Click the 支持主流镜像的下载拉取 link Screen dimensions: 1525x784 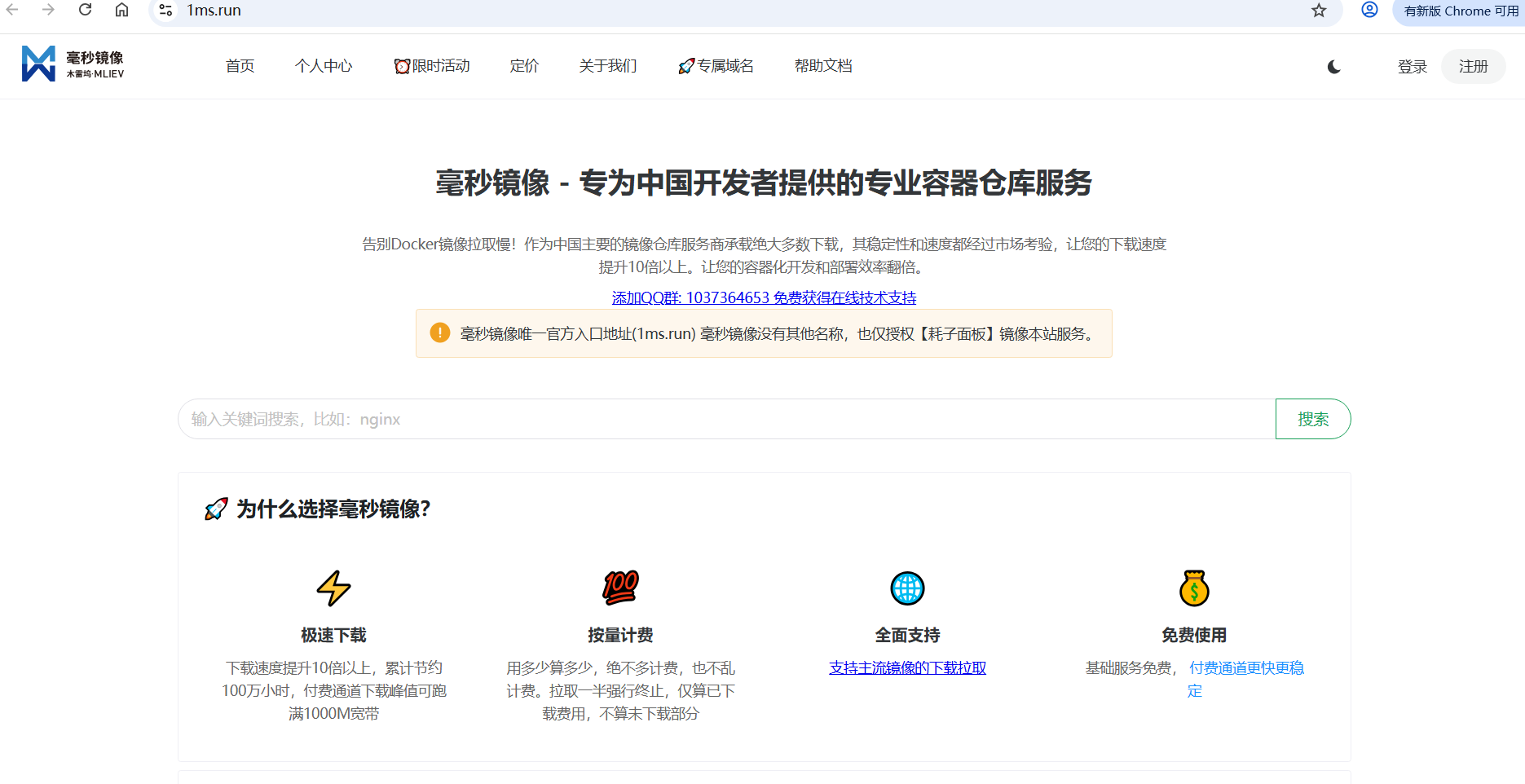[907, 667]
